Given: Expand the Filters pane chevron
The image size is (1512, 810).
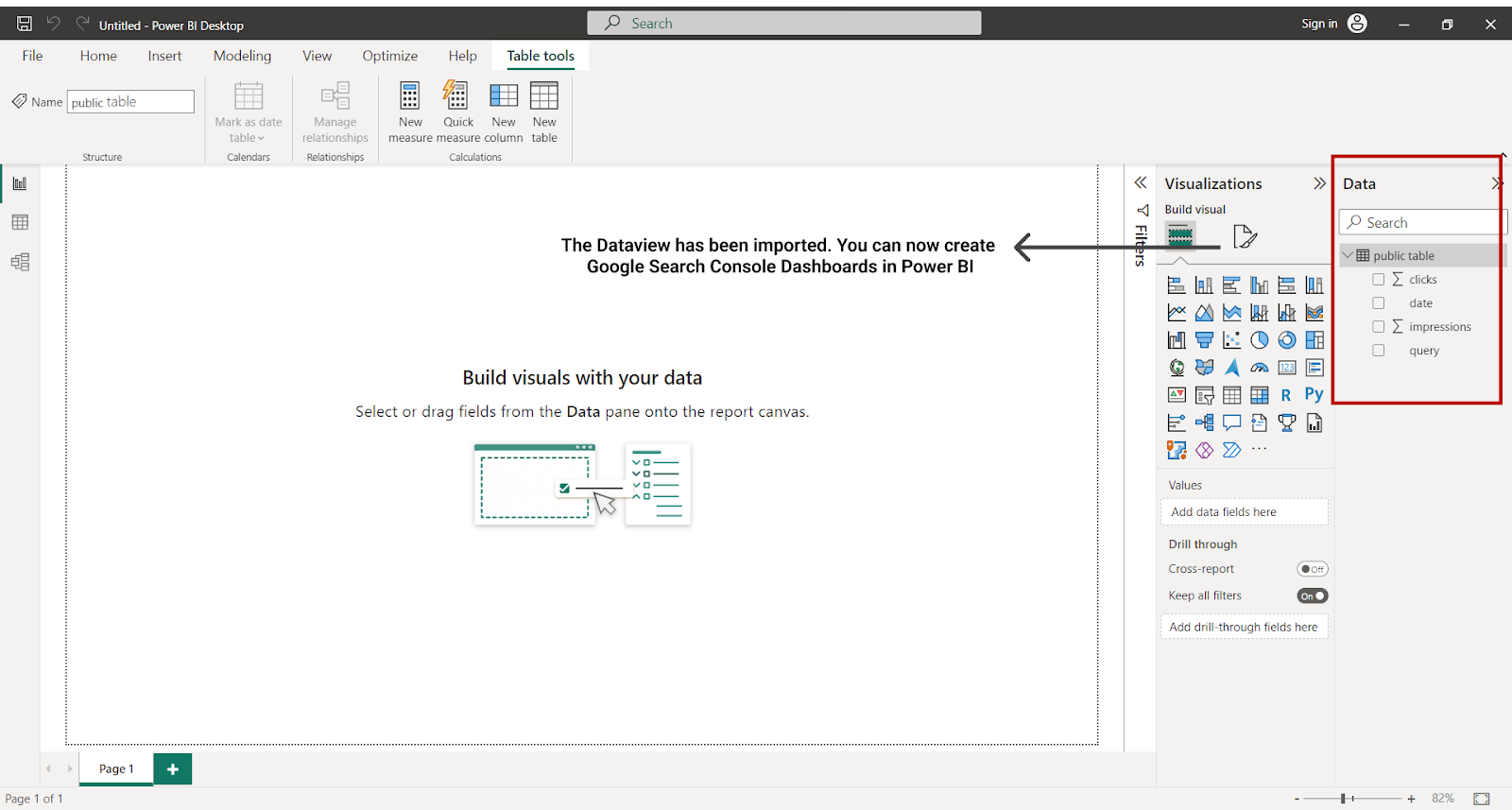Looking at the screenshot, I should click(x=1141, y=182).
